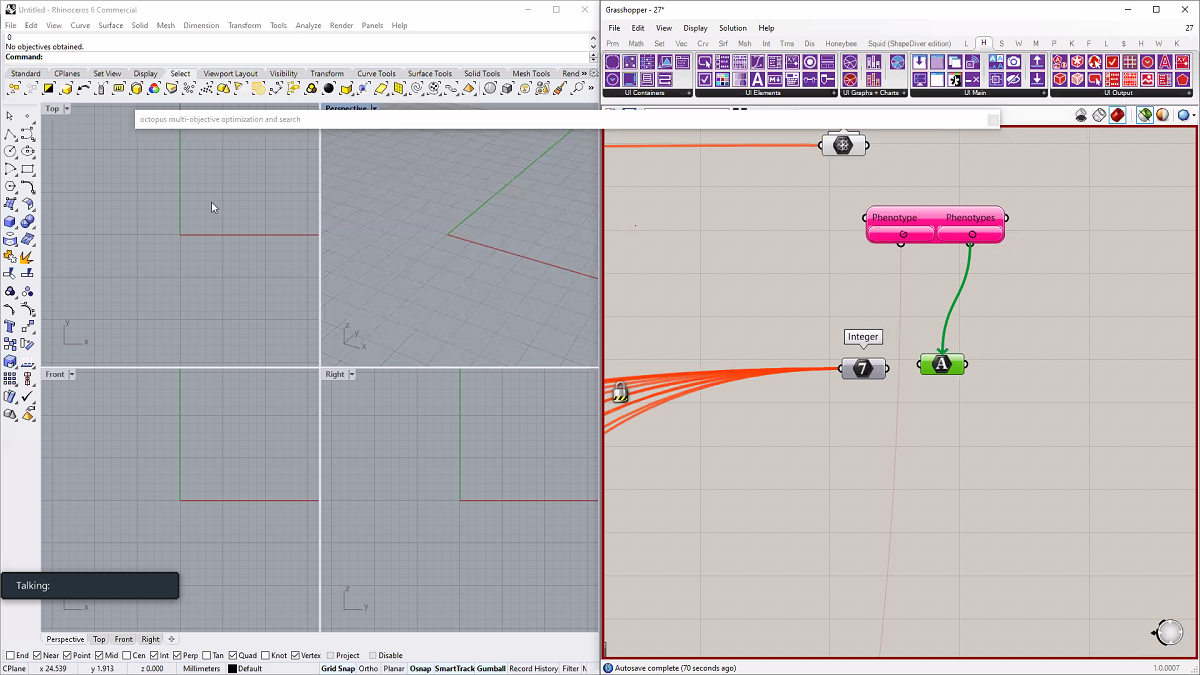Toggle the Knot osnap checkbox
Viewport: 1200px width, 675px height.
tap(265, 656)
